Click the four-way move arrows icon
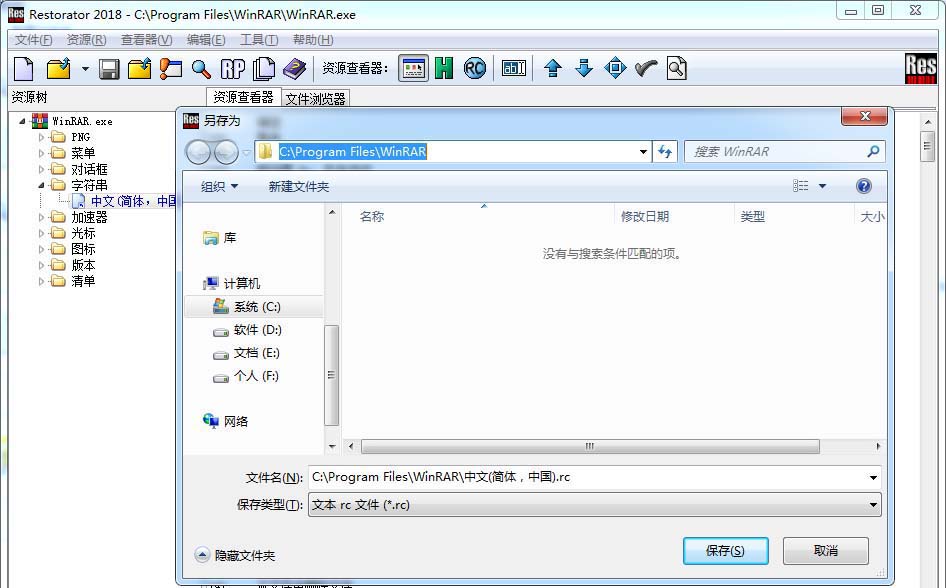The height and width of the screenshot is (588, 946). tap(615, 68)
